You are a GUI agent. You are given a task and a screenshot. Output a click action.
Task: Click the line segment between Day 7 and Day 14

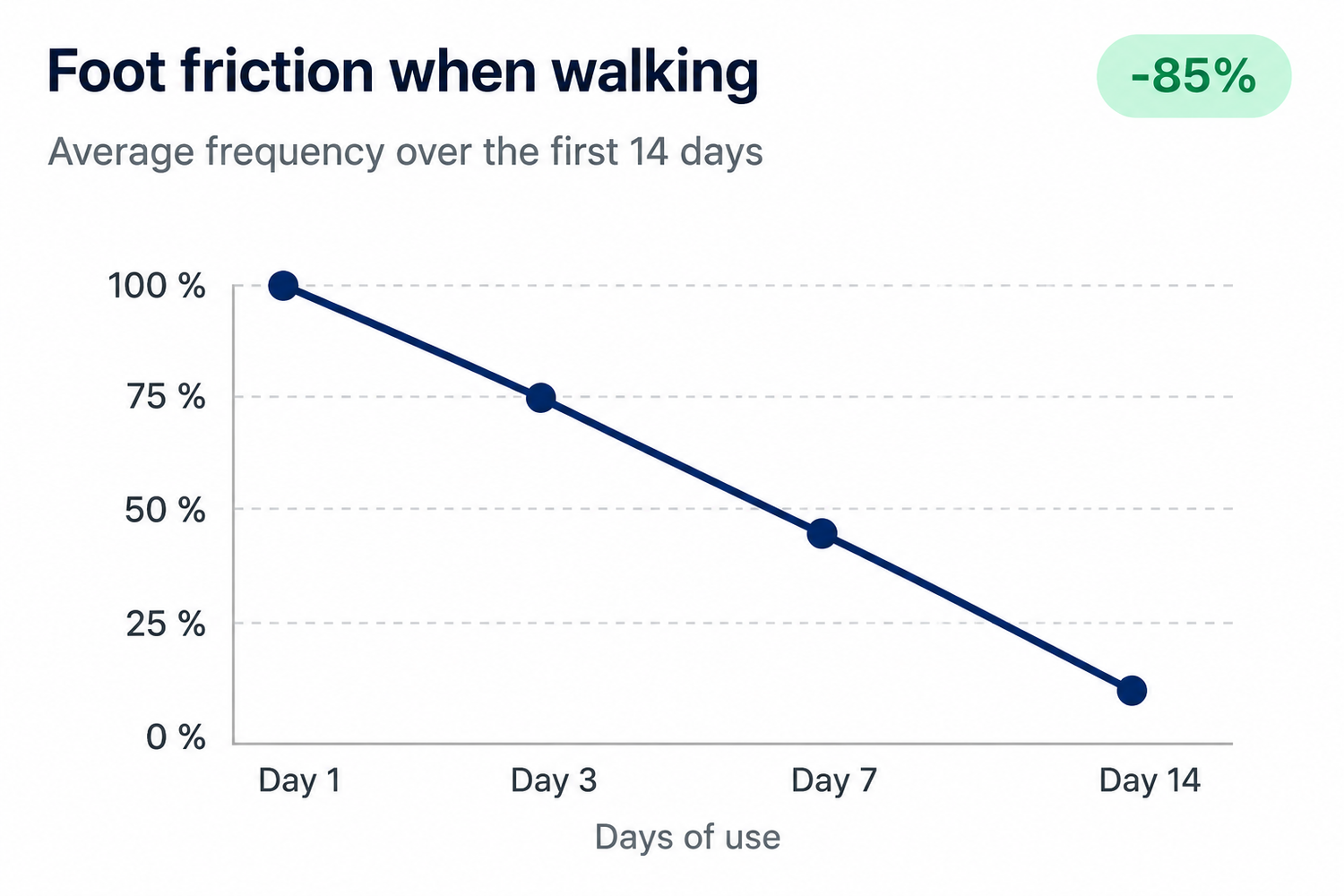pos(977,613)
